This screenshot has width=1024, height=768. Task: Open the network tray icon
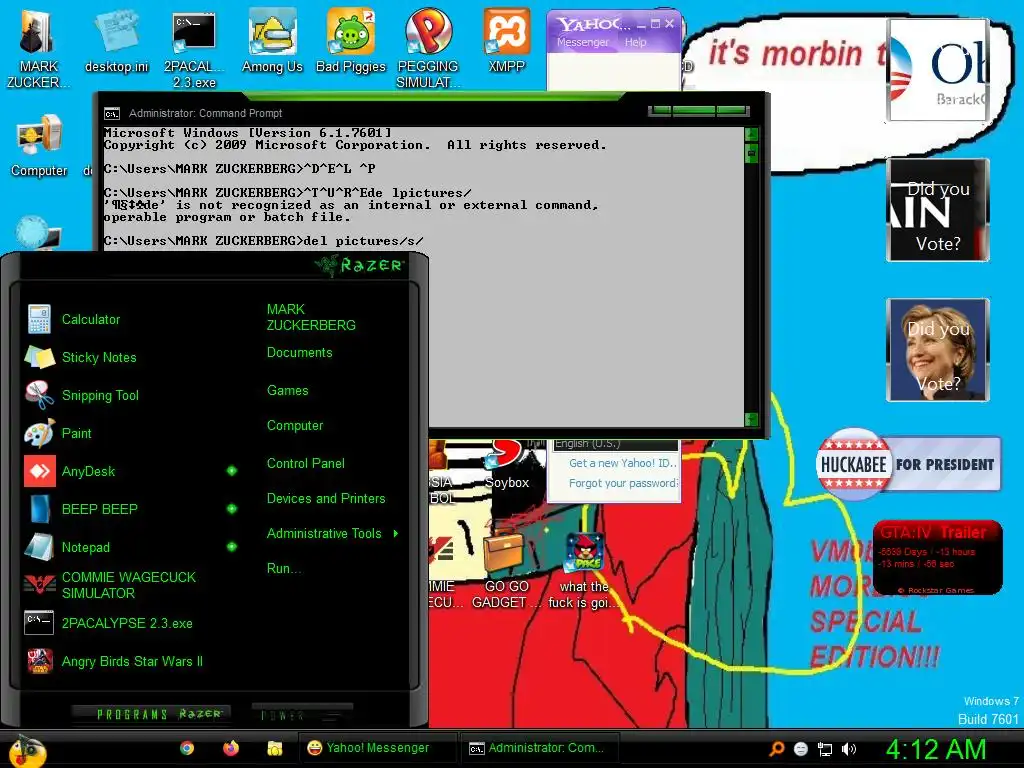point(825,749)
